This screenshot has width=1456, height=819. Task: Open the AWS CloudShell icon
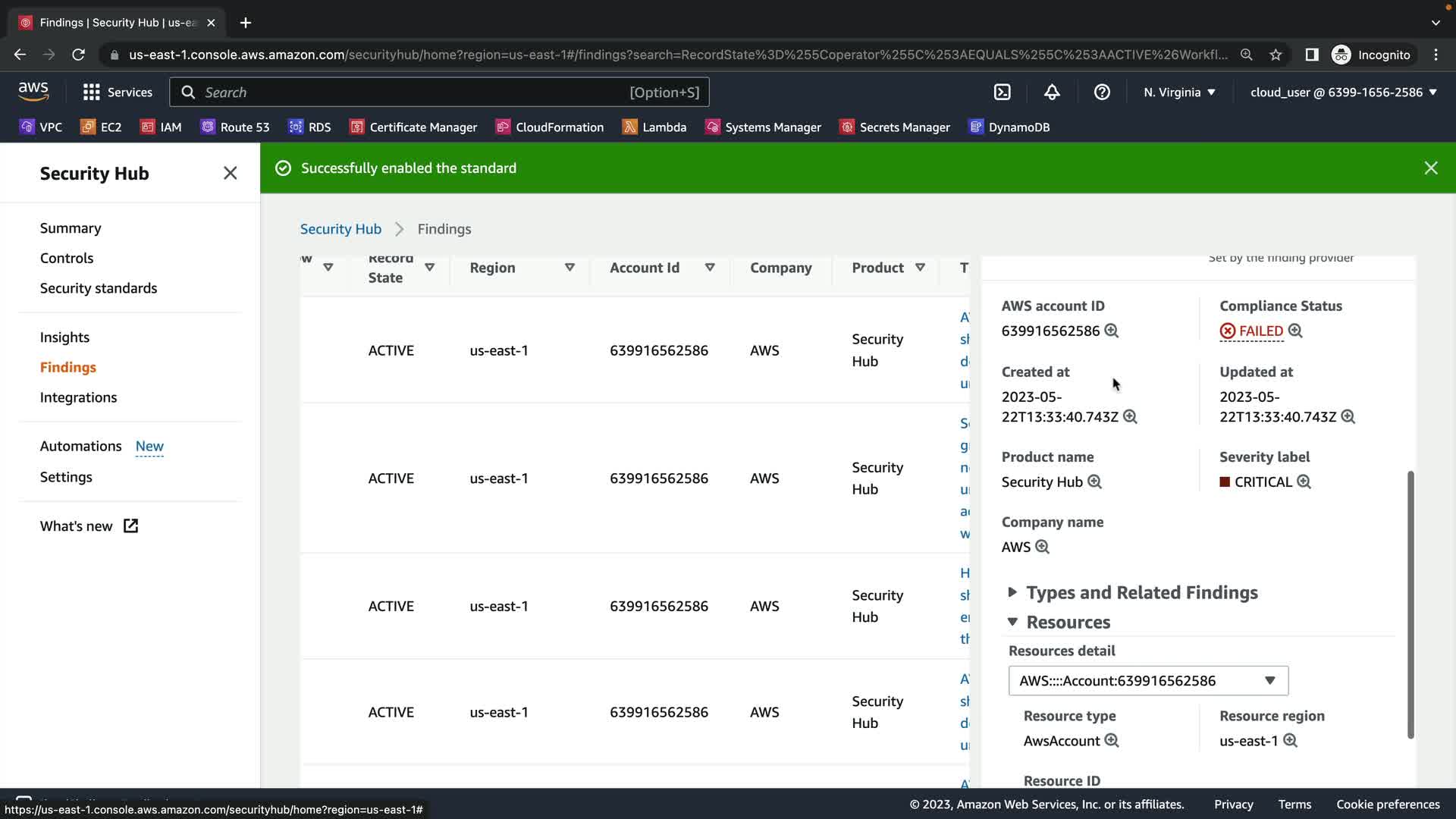[x=1002, y=93]
